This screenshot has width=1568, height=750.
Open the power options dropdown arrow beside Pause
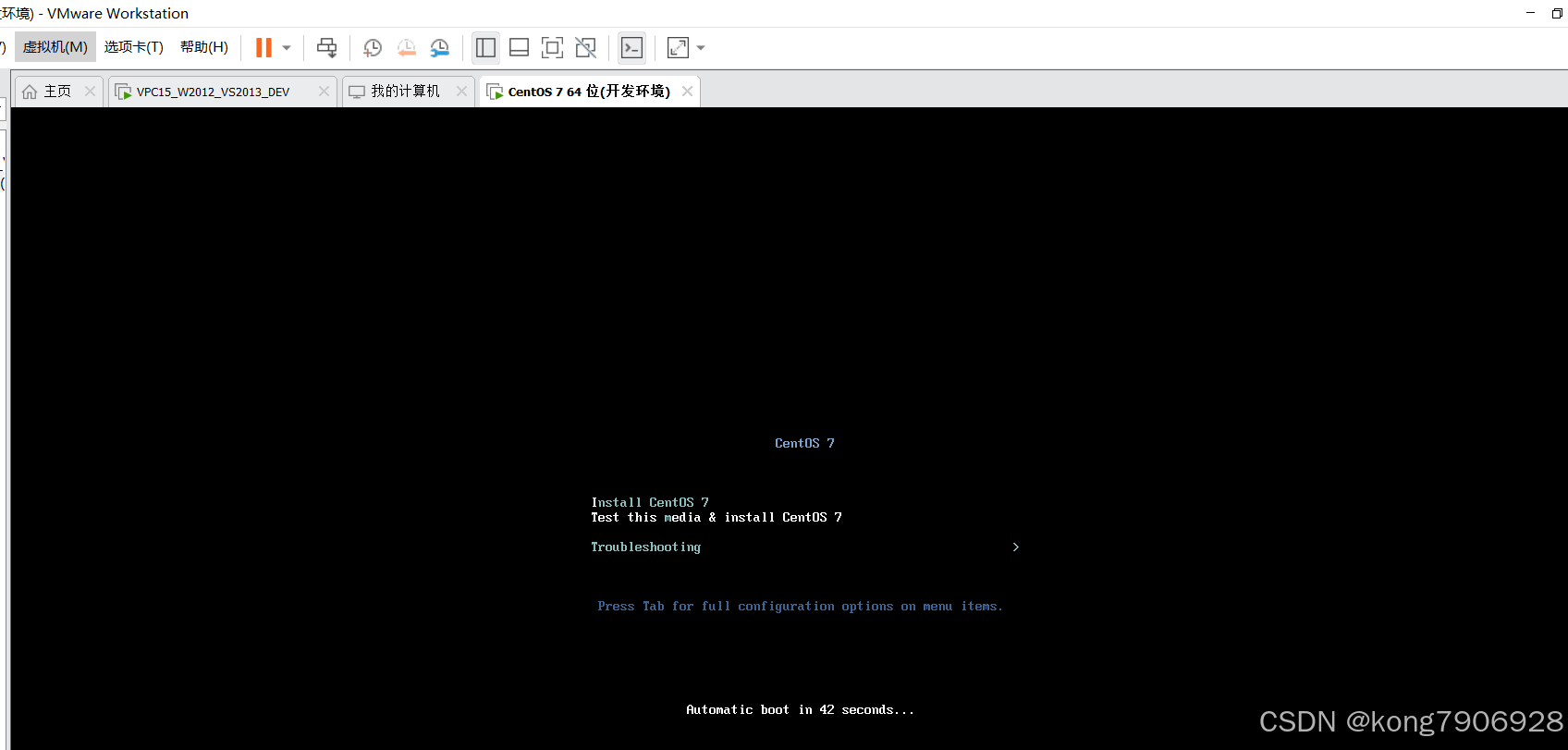coord(287,48)
